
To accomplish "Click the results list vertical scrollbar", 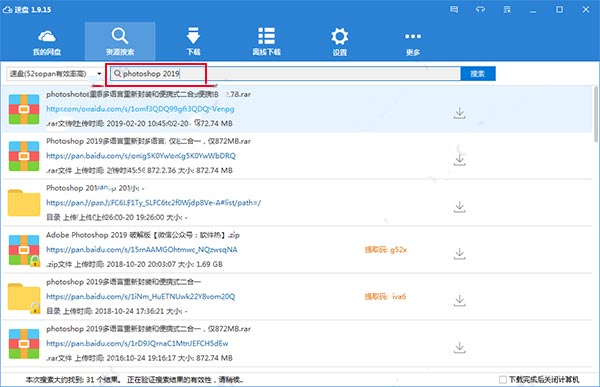I will 595,115.
